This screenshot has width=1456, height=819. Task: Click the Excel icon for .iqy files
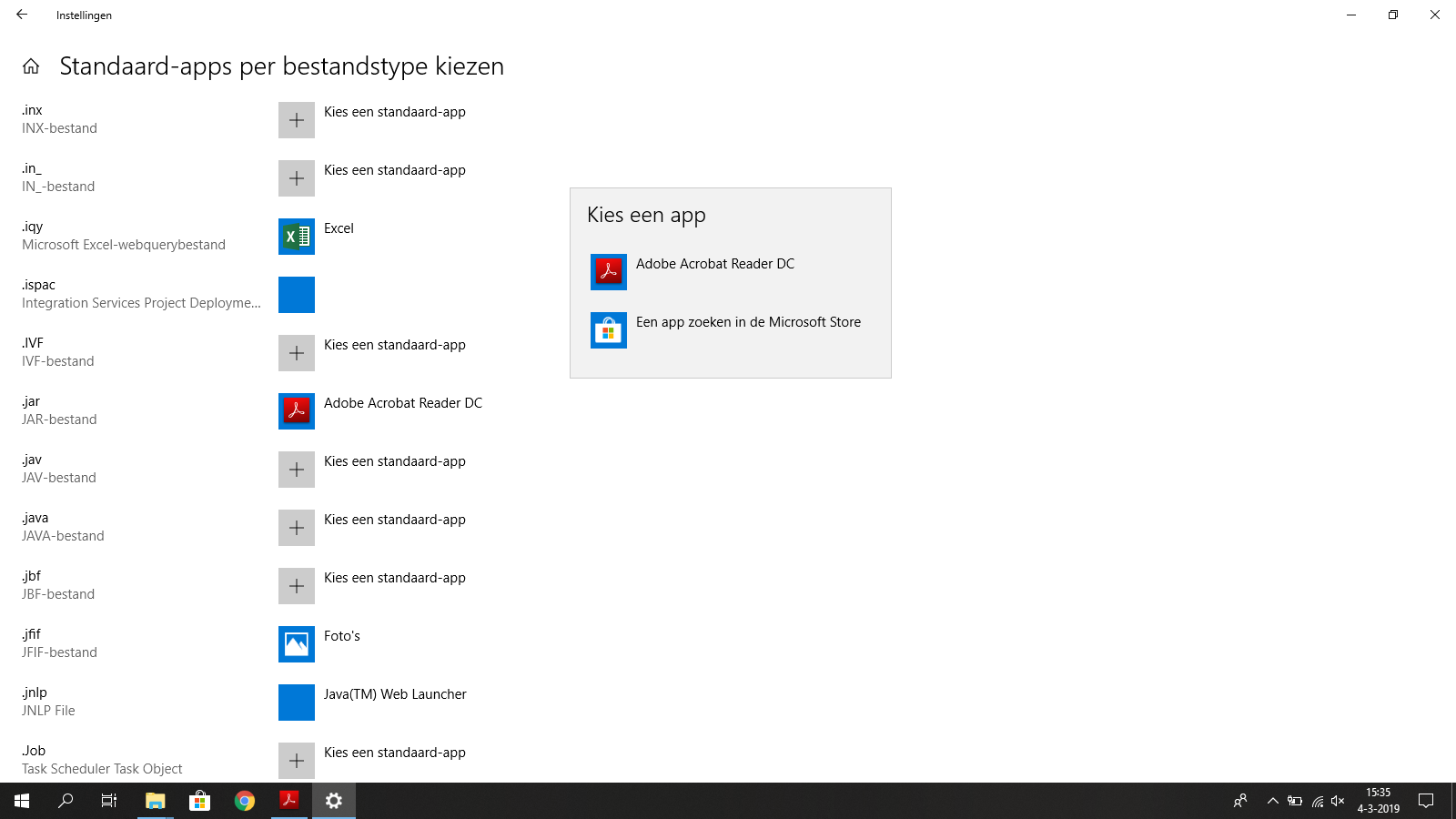click(x=297, y=237)
